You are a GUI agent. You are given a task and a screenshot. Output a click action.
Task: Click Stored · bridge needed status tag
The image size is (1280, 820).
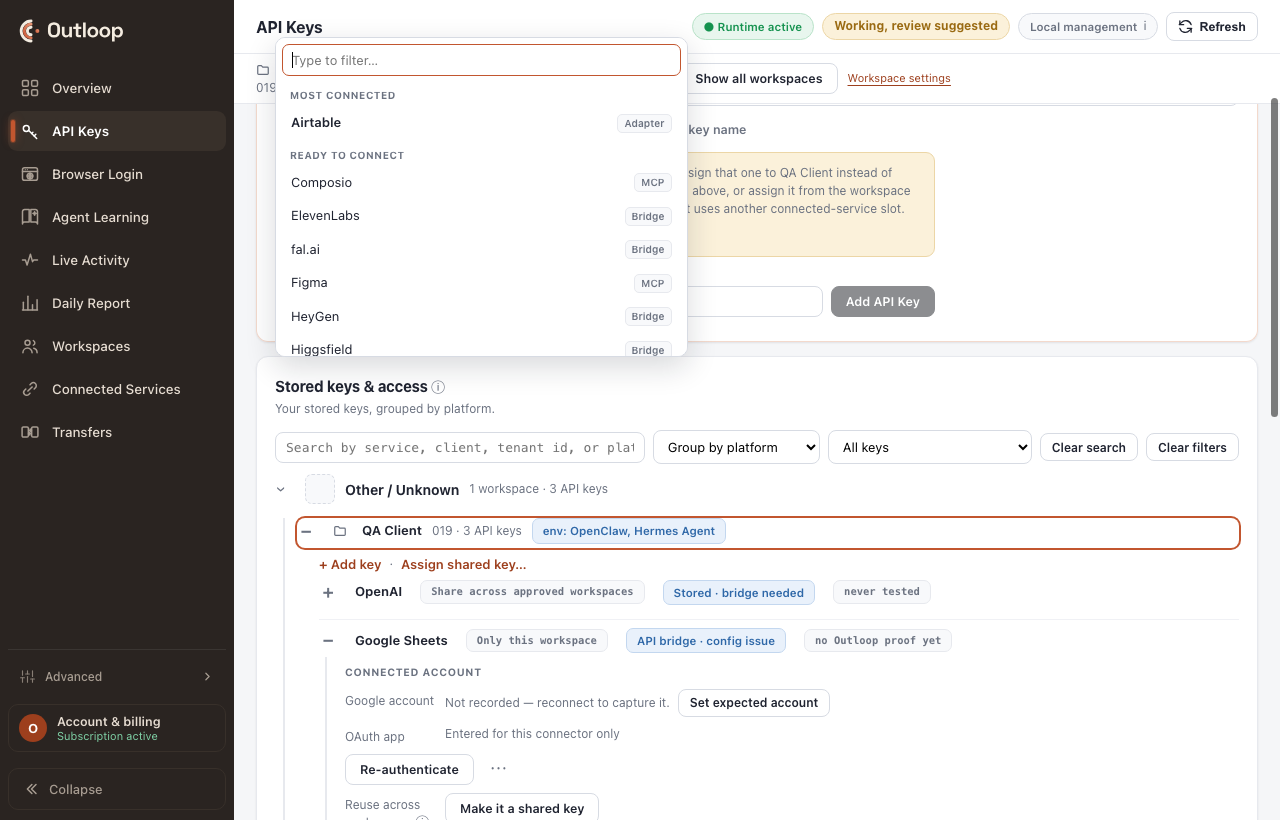point(739,593)
